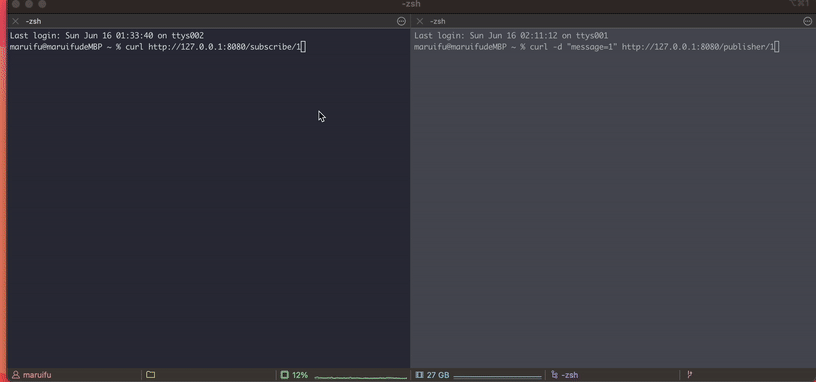The image size is (816, 382).
Task: Click the maruifu username in the status bar
Action: pos(37,375)
